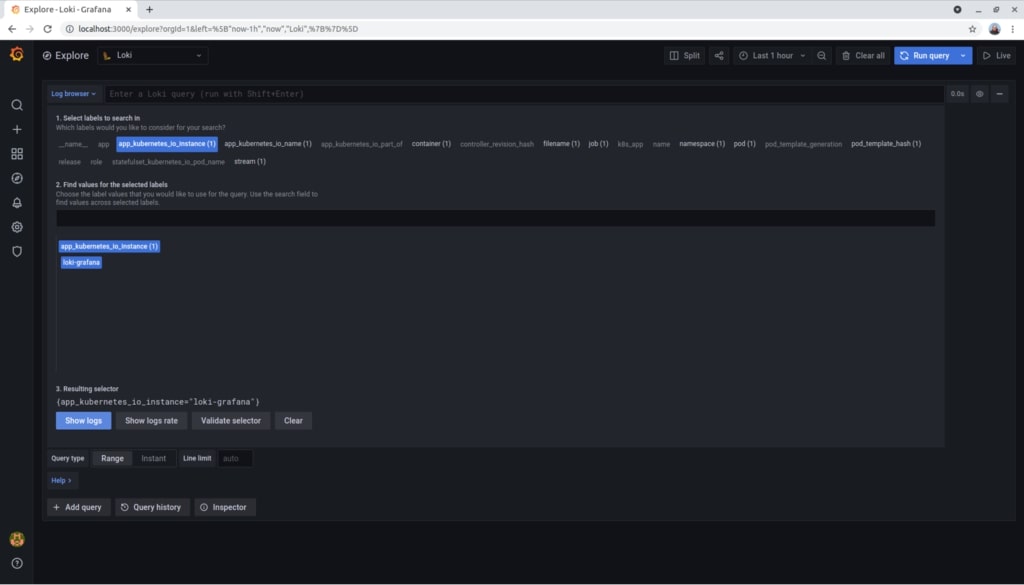Open Configuration gear icon in sidebar

click(x=16, y=227)
